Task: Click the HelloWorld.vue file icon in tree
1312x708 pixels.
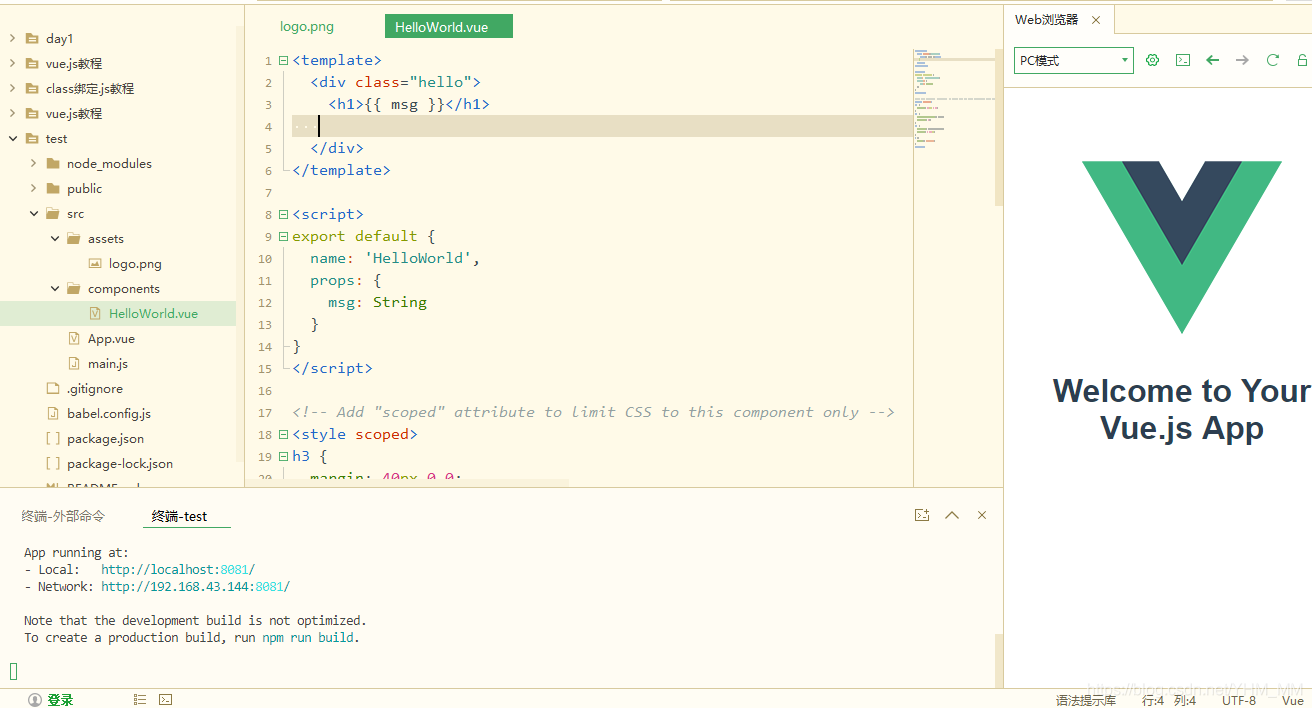Action: [x=95, y=313]
